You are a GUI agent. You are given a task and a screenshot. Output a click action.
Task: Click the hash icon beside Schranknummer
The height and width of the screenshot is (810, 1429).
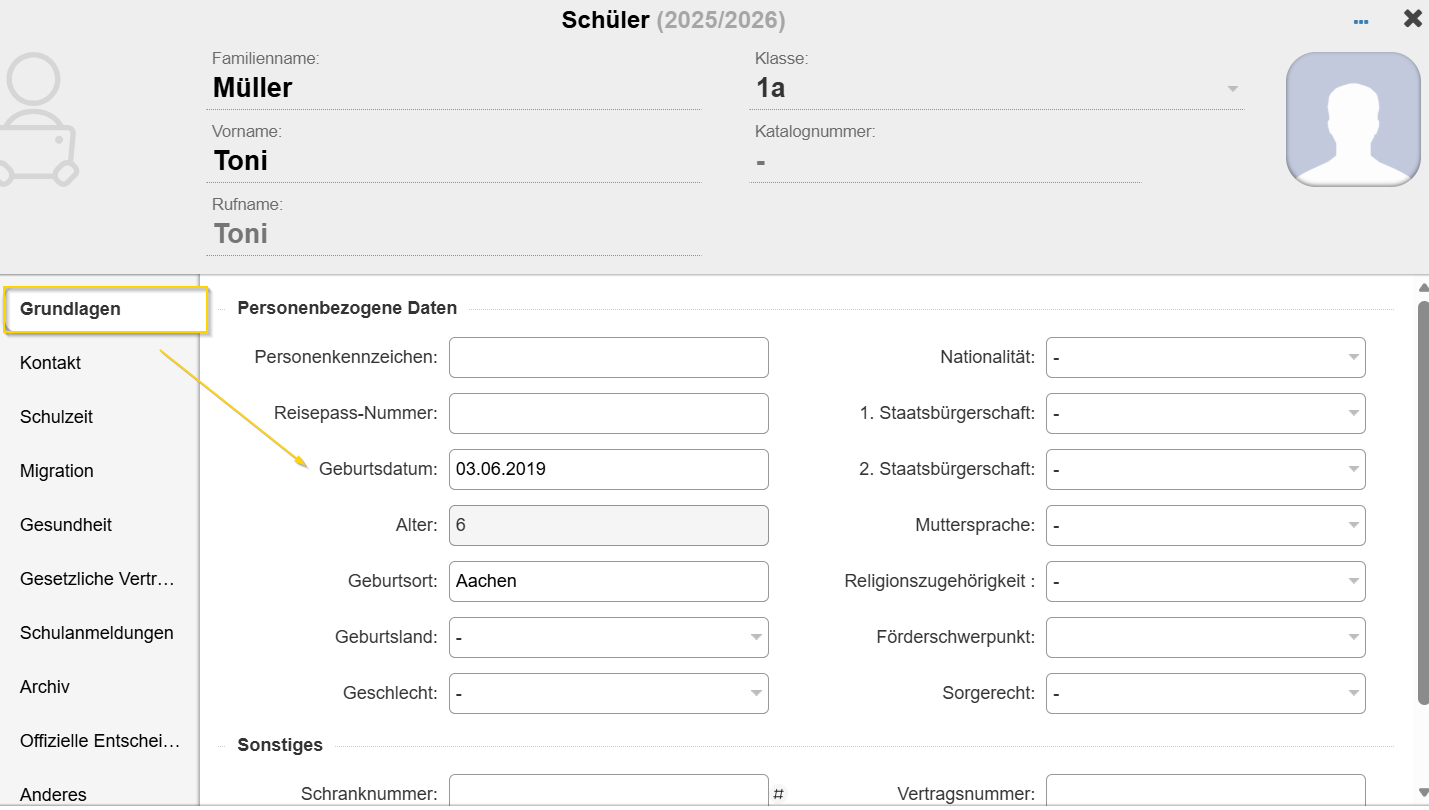[x=778, y=794]
